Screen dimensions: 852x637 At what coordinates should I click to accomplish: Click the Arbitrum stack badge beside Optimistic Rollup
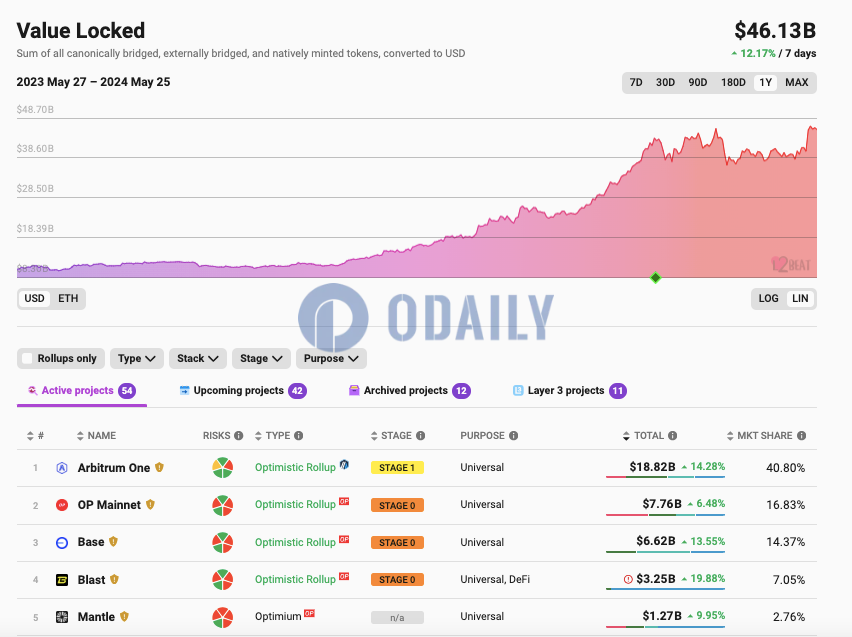[344, 464]
